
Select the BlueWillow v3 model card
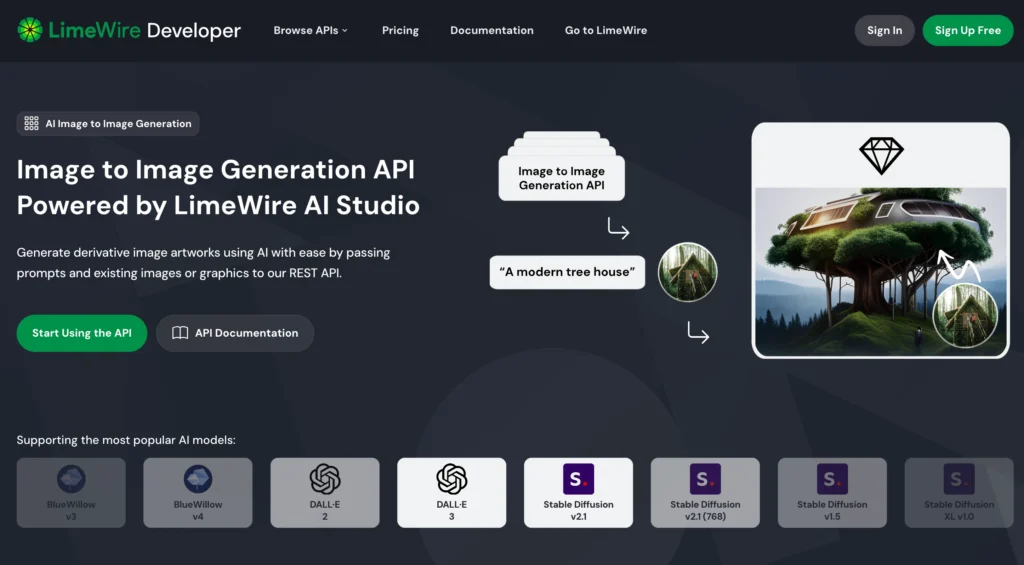[x=71, y=492]
